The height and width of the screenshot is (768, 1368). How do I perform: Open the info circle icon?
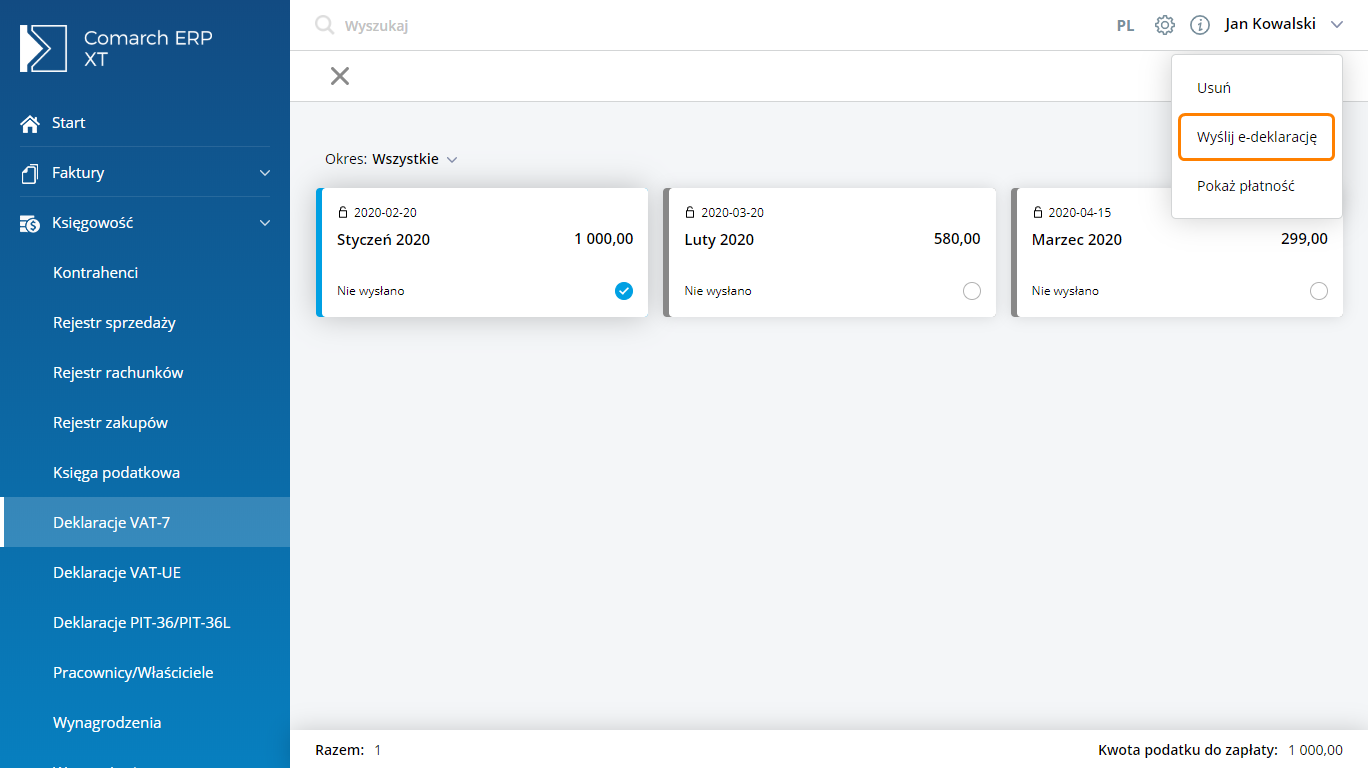coord(1200,25)
